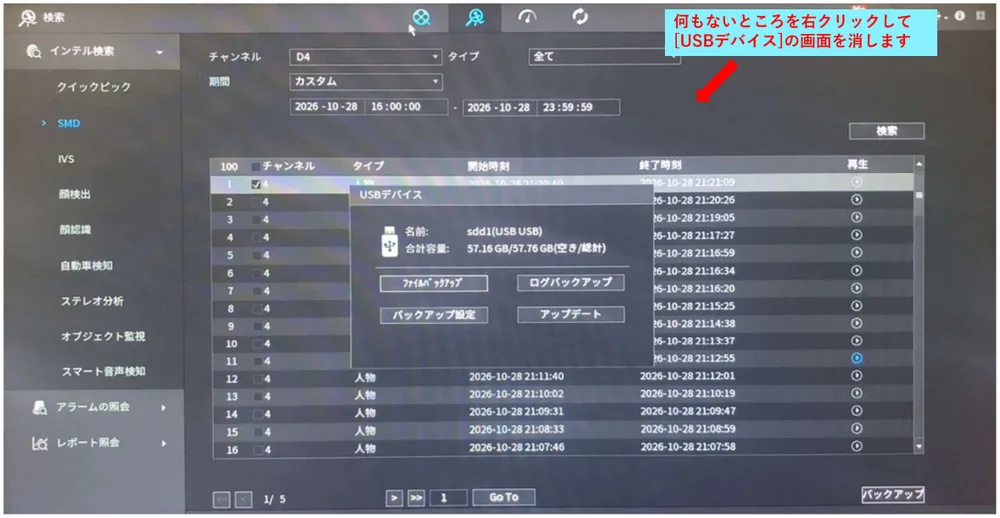Play the recording ending 21:07:58
Image resolution: width=1000 pixels, height=518 pixels.
857,447
